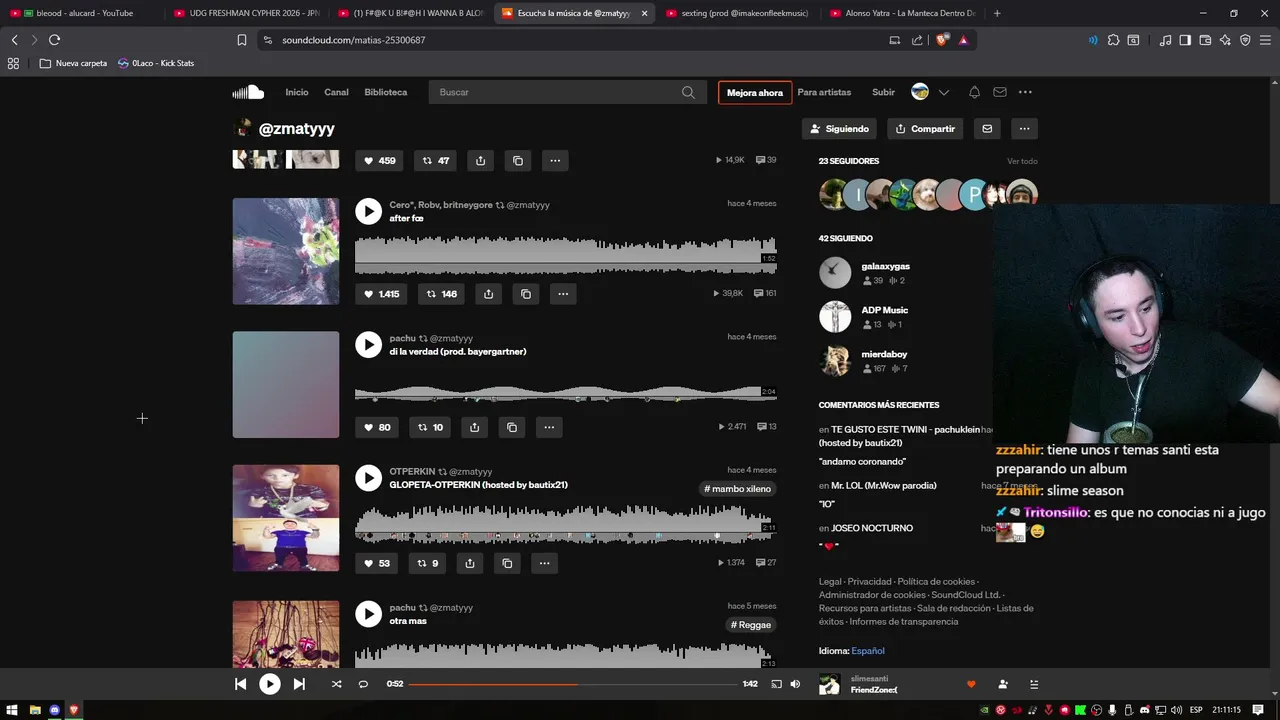Image resolution: width=1280 pixels, height=720 pixels.
Task: Repost the track with 47 reposts
Action: [x=435, y=160]
